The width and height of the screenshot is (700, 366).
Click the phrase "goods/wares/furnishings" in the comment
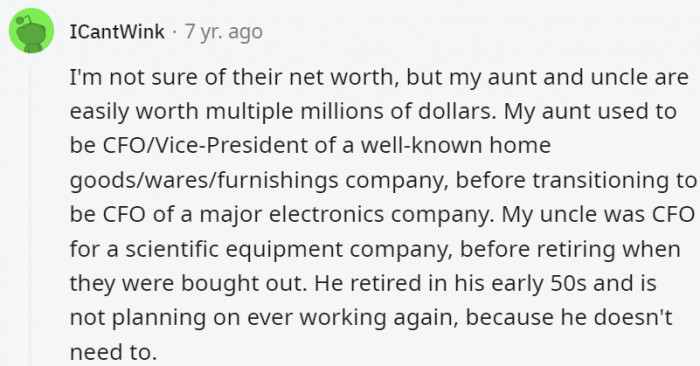coord(204,181)
